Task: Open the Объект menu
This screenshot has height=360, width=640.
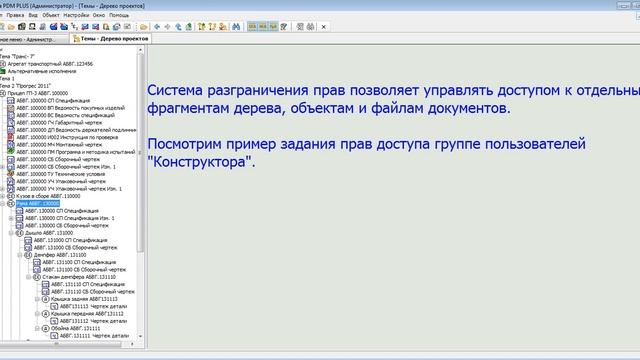Action: tap(51, 15)
